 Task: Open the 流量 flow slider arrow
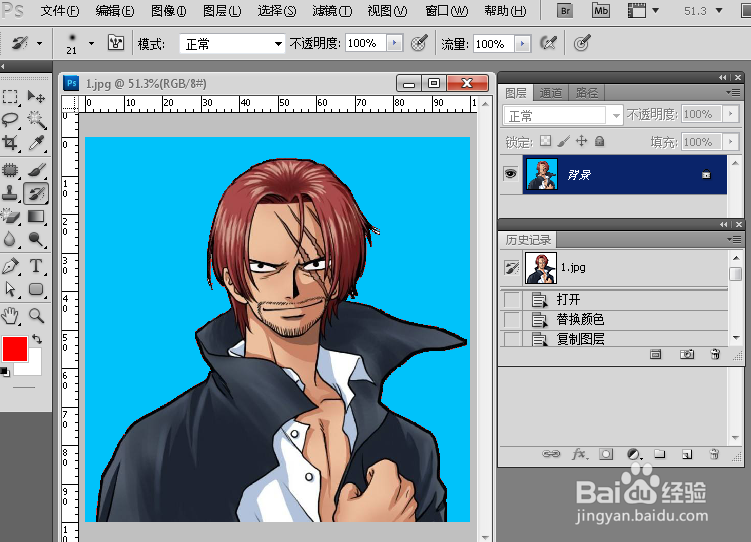(x=523, y=44)
